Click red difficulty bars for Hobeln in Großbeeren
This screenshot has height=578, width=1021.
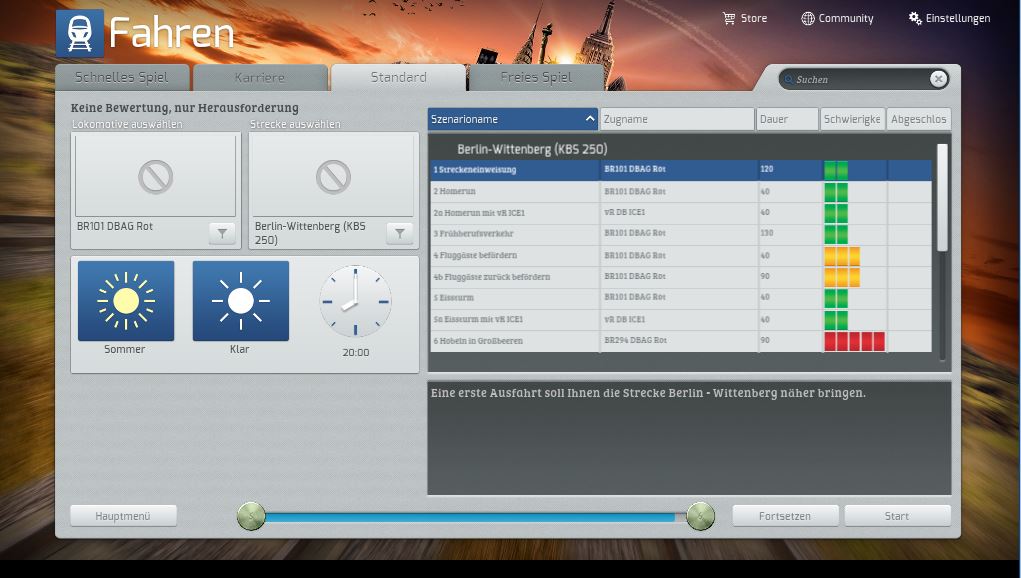click(x=854, y=341)
